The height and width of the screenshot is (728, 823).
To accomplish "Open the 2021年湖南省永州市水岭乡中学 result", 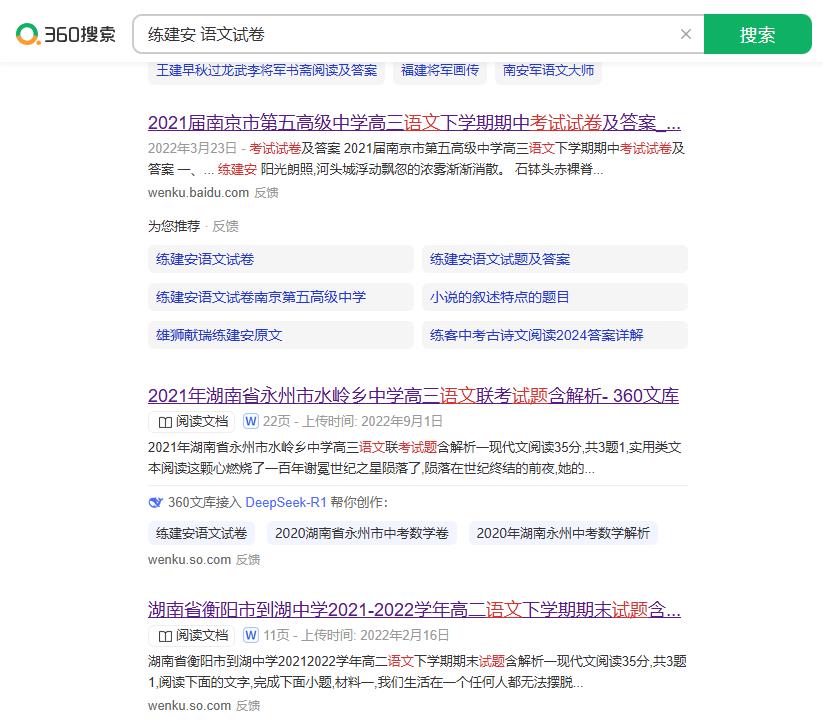I will coord(413,395).
